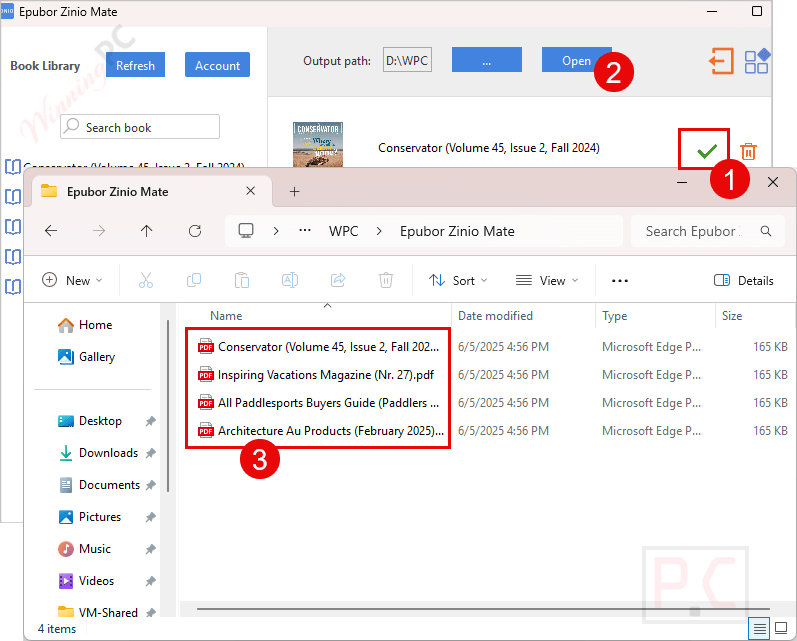Screen dimensions: 797x641
Task: Open Home in navigation pane
Action: click(x=85, y=325)
